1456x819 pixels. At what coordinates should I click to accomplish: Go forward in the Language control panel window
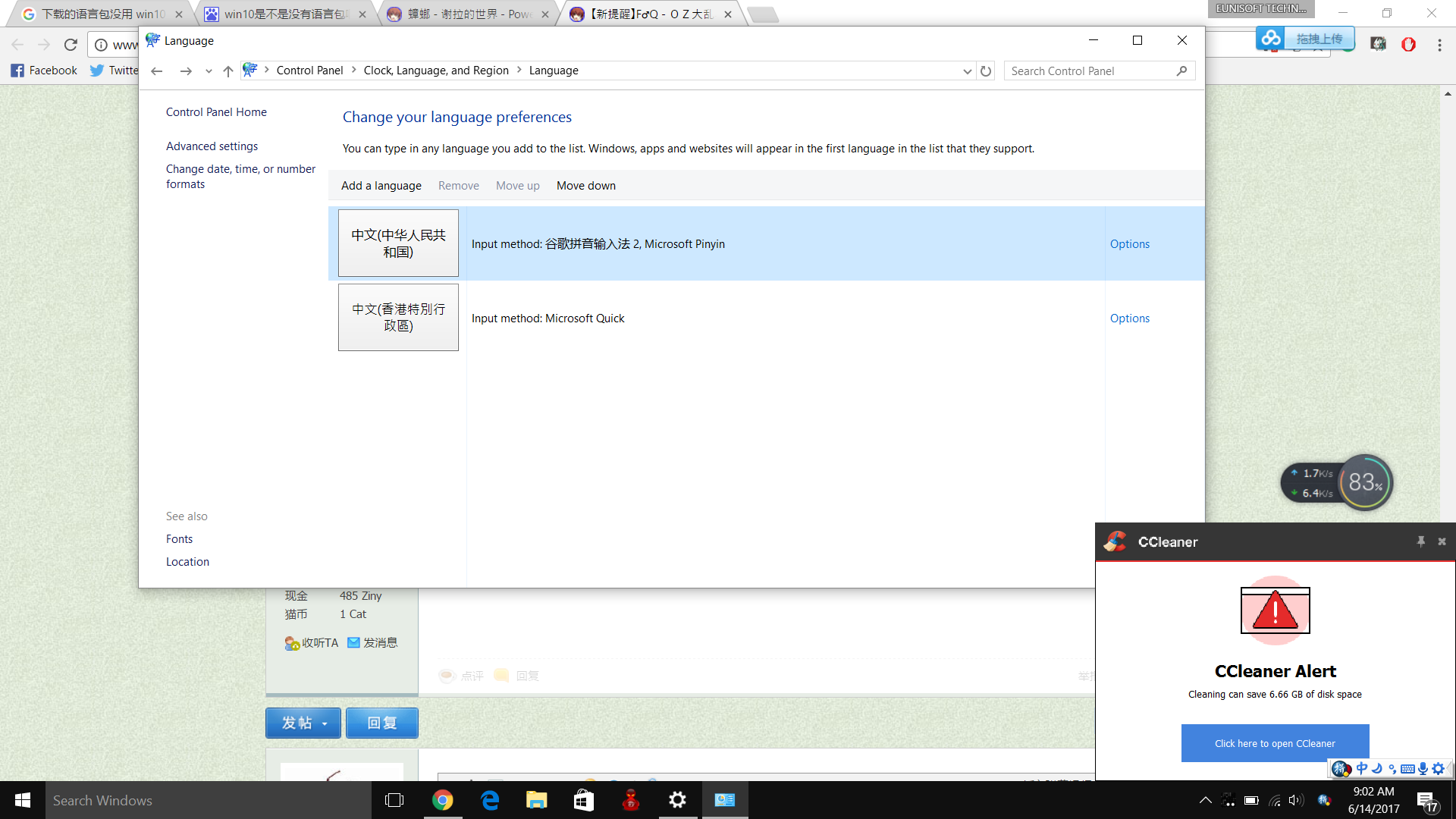pyautogui.click(x=186, y=71)
